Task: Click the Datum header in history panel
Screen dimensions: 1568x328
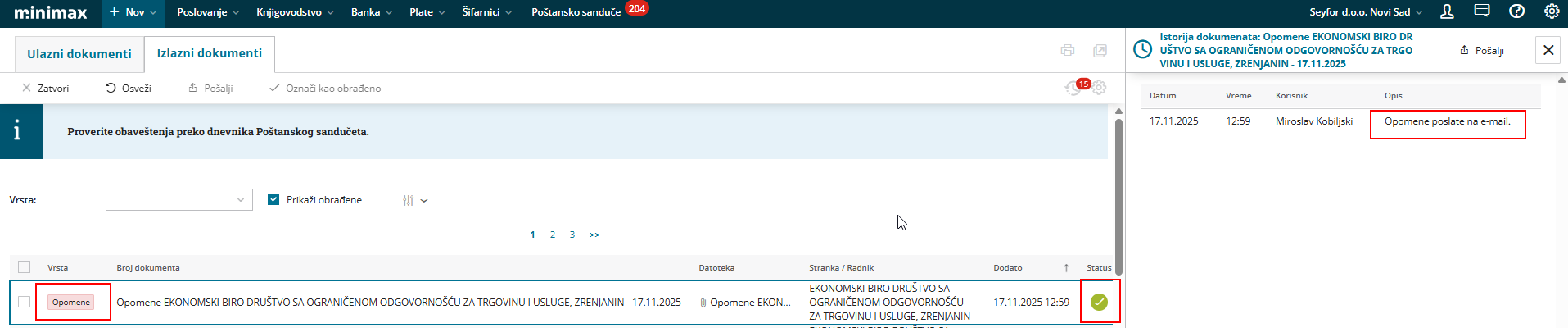Action: [1163, 96]
